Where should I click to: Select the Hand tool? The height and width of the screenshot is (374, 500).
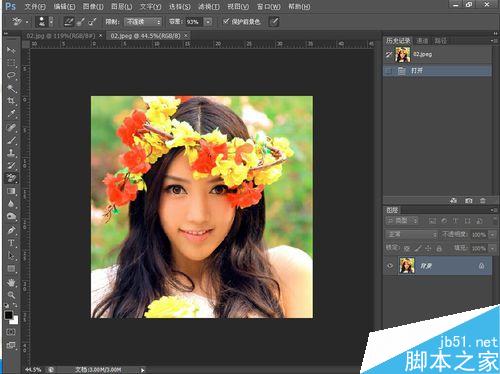click(x=11, y=283)
